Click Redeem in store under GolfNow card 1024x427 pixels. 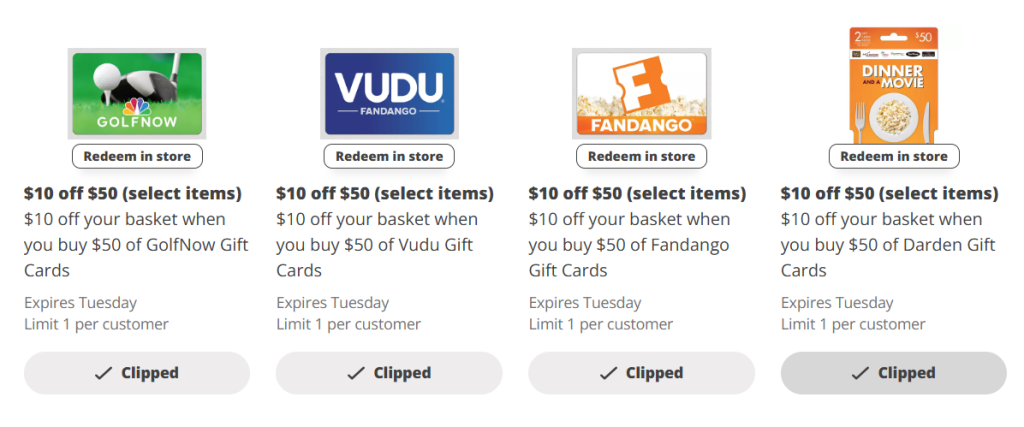pos(137,156)
